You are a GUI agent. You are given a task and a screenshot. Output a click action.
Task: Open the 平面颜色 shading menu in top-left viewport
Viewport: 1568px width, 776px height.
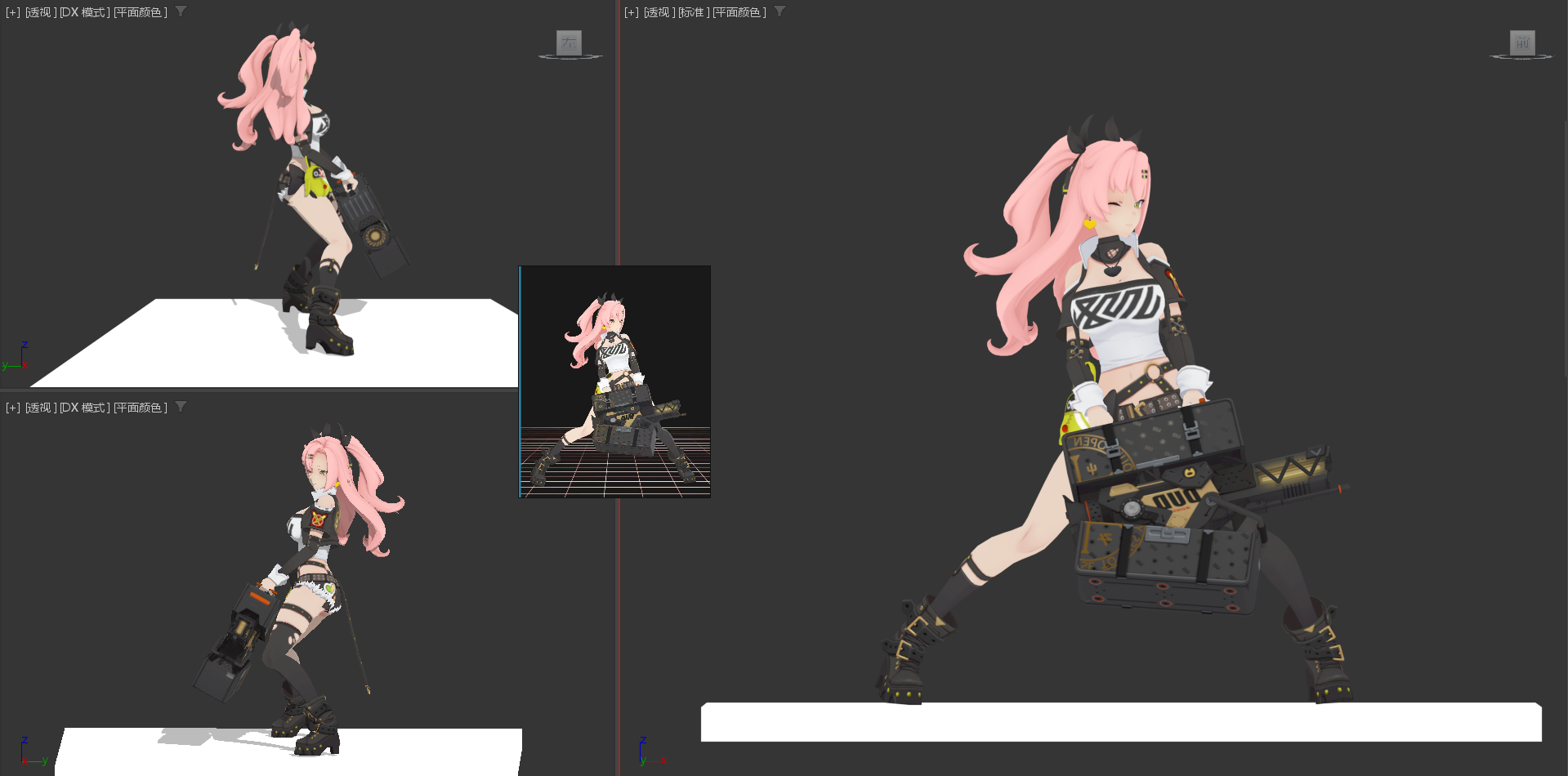(140, 12)
